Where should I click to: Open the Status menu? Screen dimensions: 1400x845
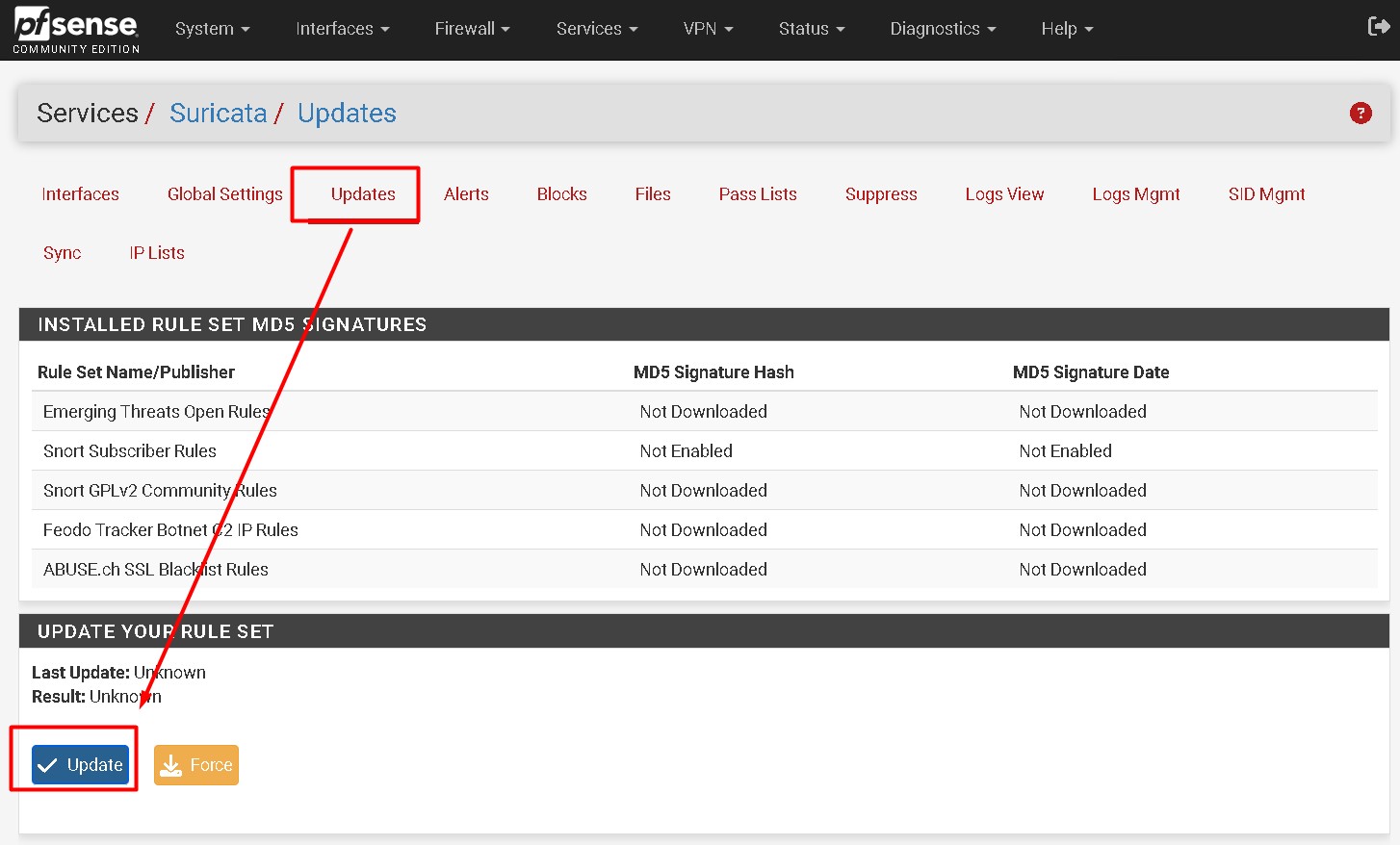(x=810, y=29)
